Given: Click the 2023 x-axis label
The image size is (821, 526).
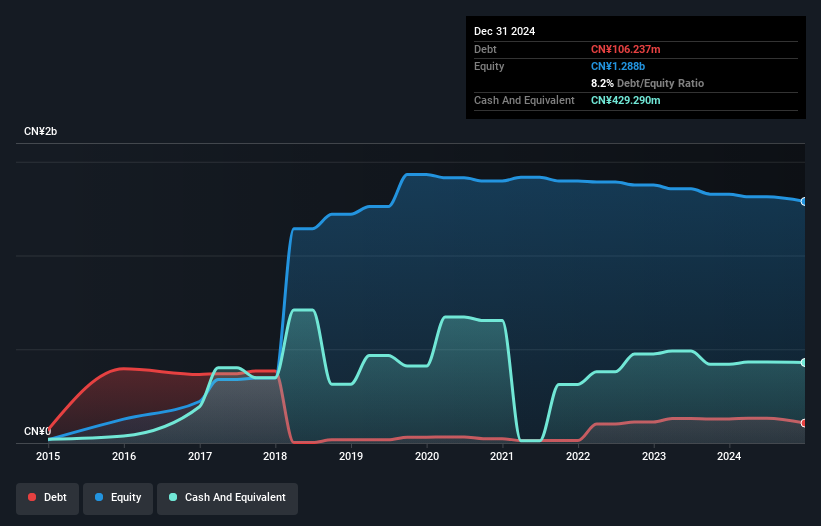Looking at the screenshot, I should (x=654, y=456).
